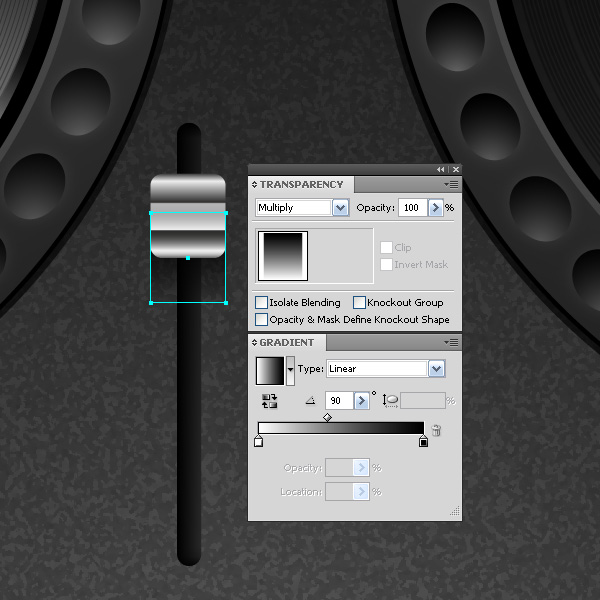The height and width of the screenshot is (600, 600).
Task: Enable Opacity & Mask Define Knockout Shape
Action: (261, 320)
